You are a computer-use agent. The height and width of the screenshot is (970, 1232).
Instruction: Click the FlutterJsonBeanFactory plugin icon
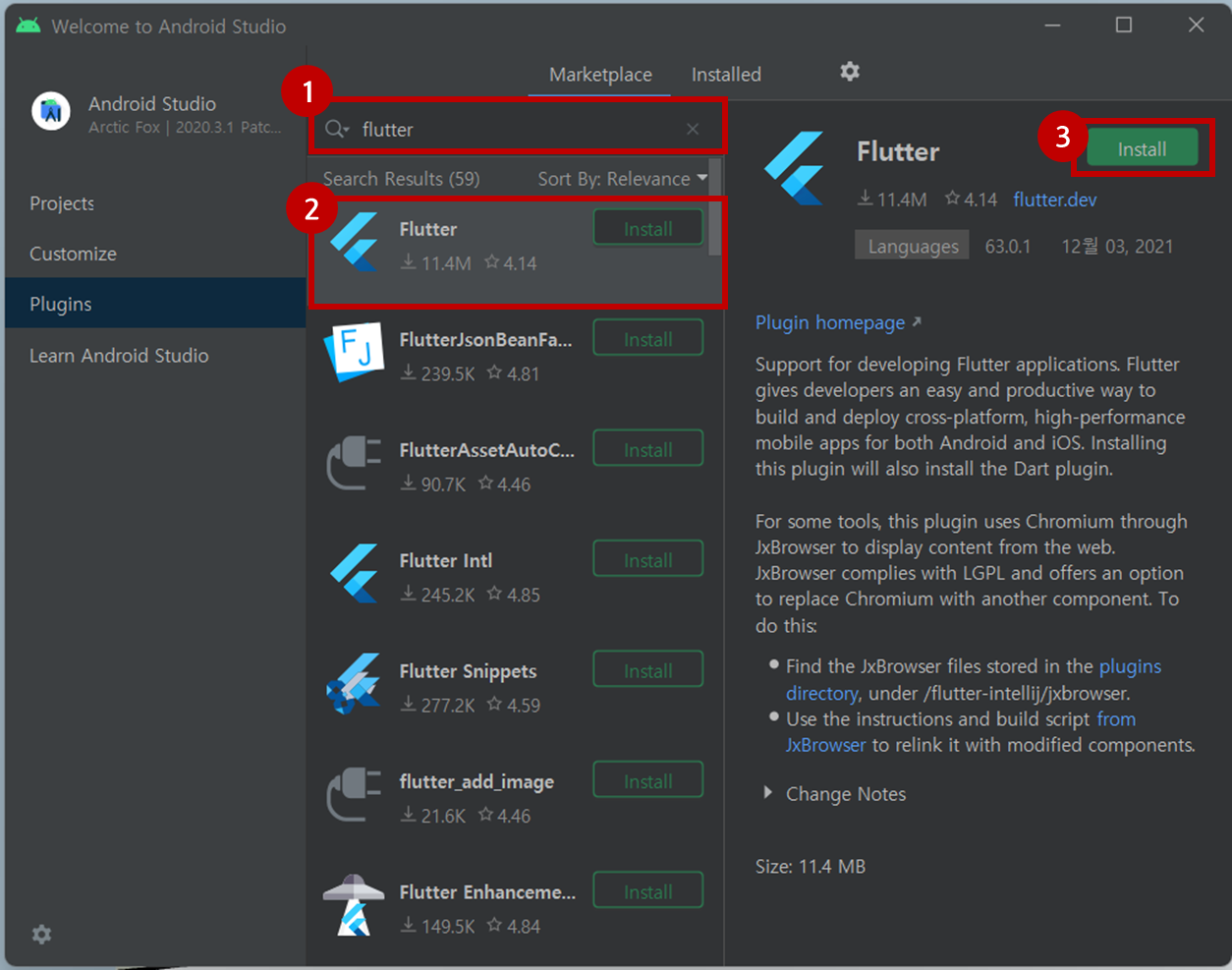coord(353,352)
